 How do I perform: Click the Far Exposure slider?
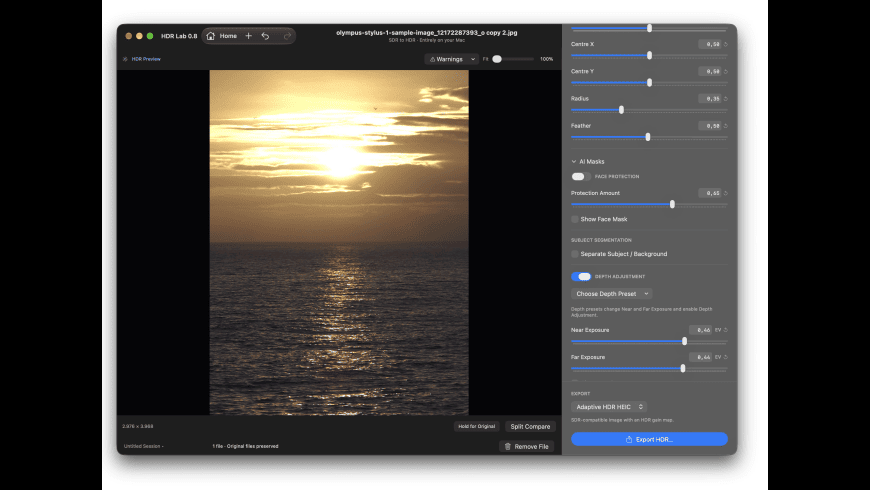click(649, 368)
